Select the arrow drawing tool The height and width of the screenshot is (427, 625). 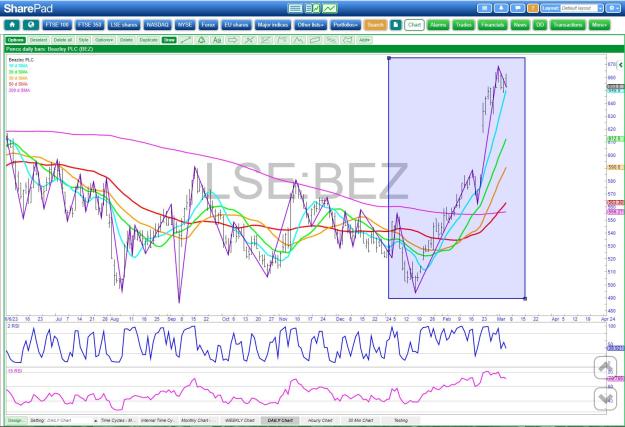pos(232,40)
